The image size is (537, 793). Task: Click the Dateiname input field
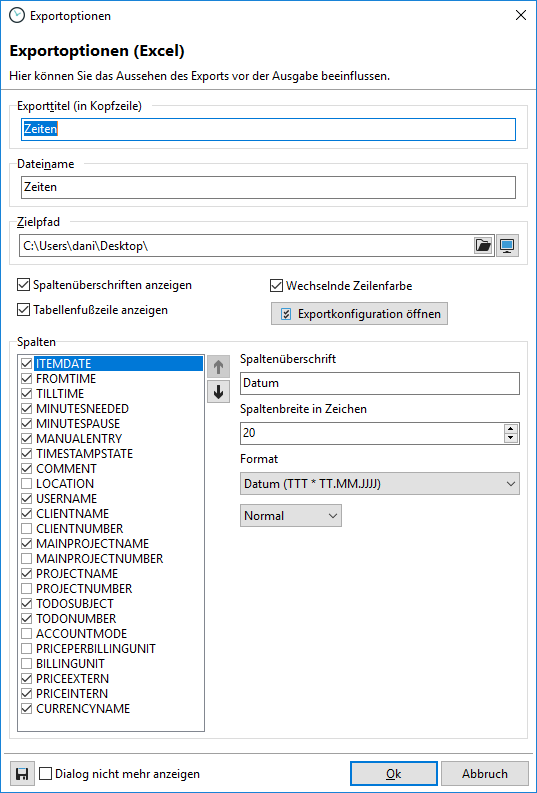click(268, 187)
